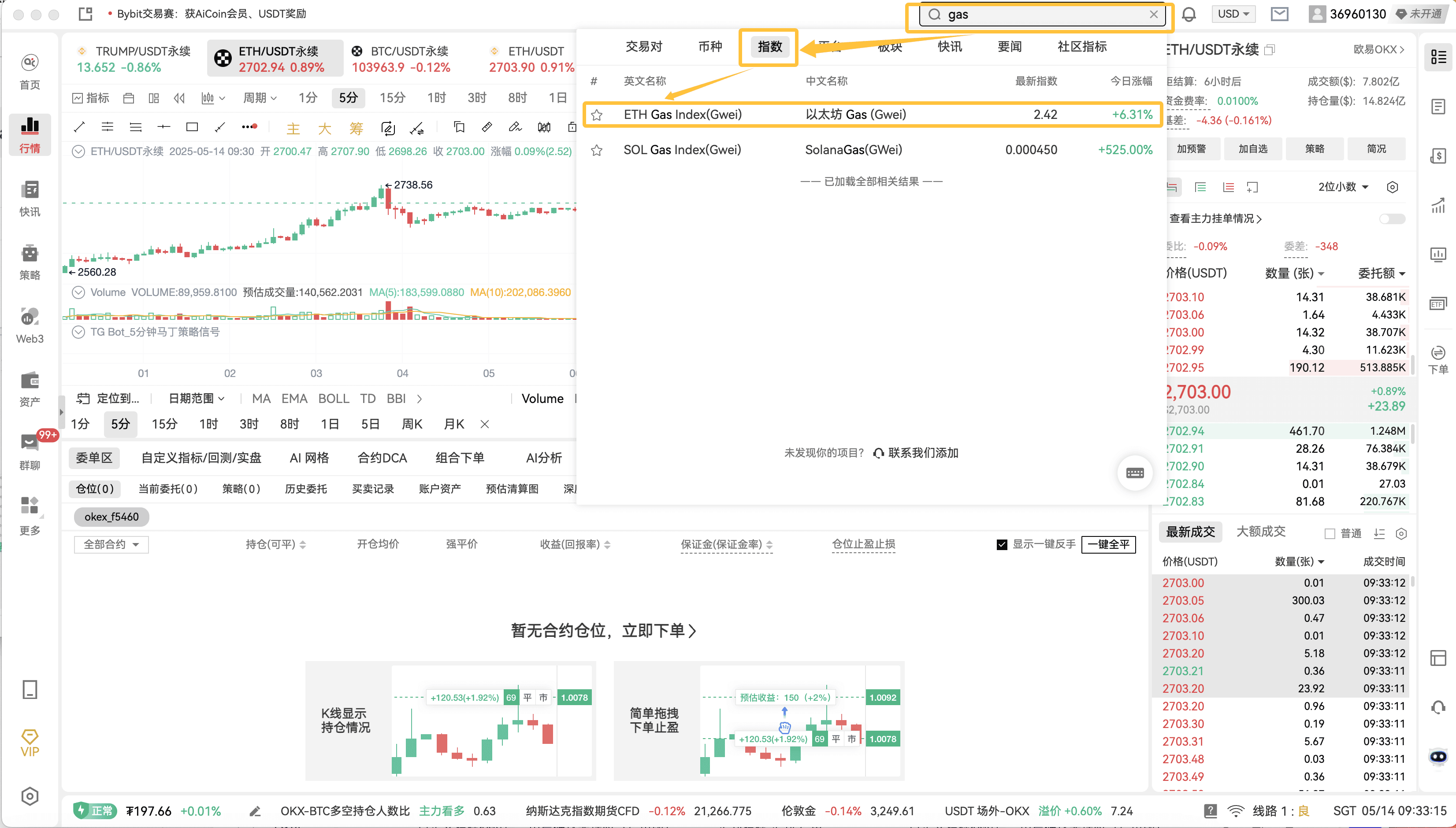Select the trend line drawing tool

tap(79, 127)
